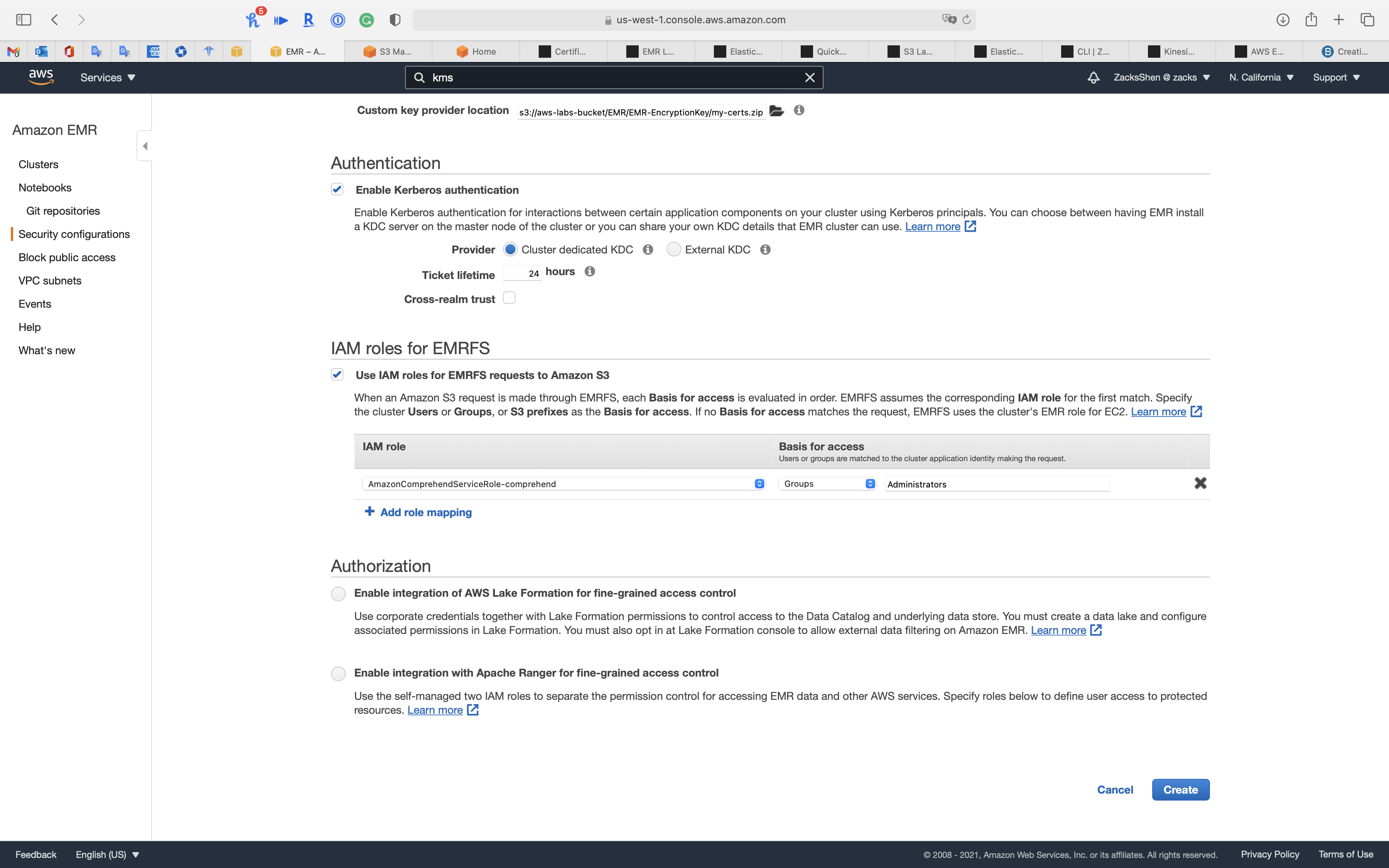Open the Services menu
Viewport: 1389px width, 868px height.
107,77
